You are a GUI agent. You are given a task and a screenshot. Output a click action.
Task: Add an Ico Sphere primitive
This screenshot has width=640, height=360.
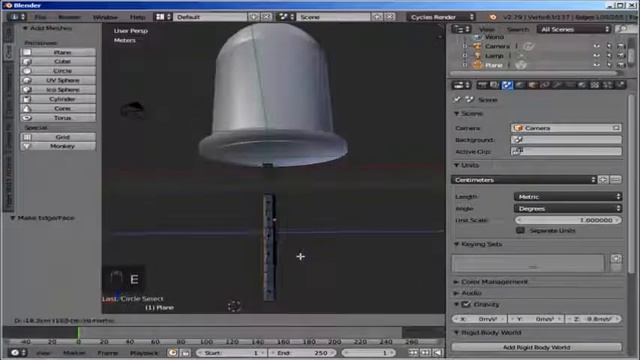[58, 90]
